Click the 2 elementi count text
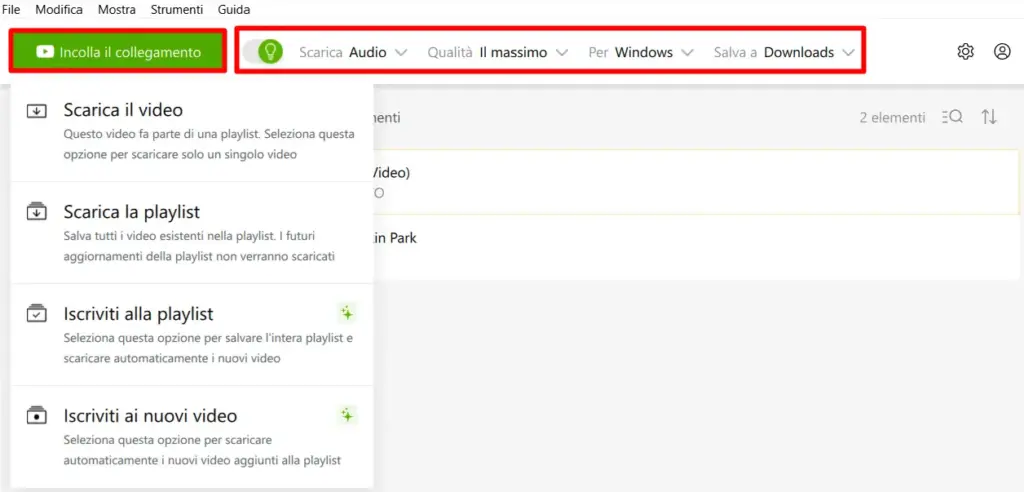This screenshot has width=1024, height=492. point(892,118)
